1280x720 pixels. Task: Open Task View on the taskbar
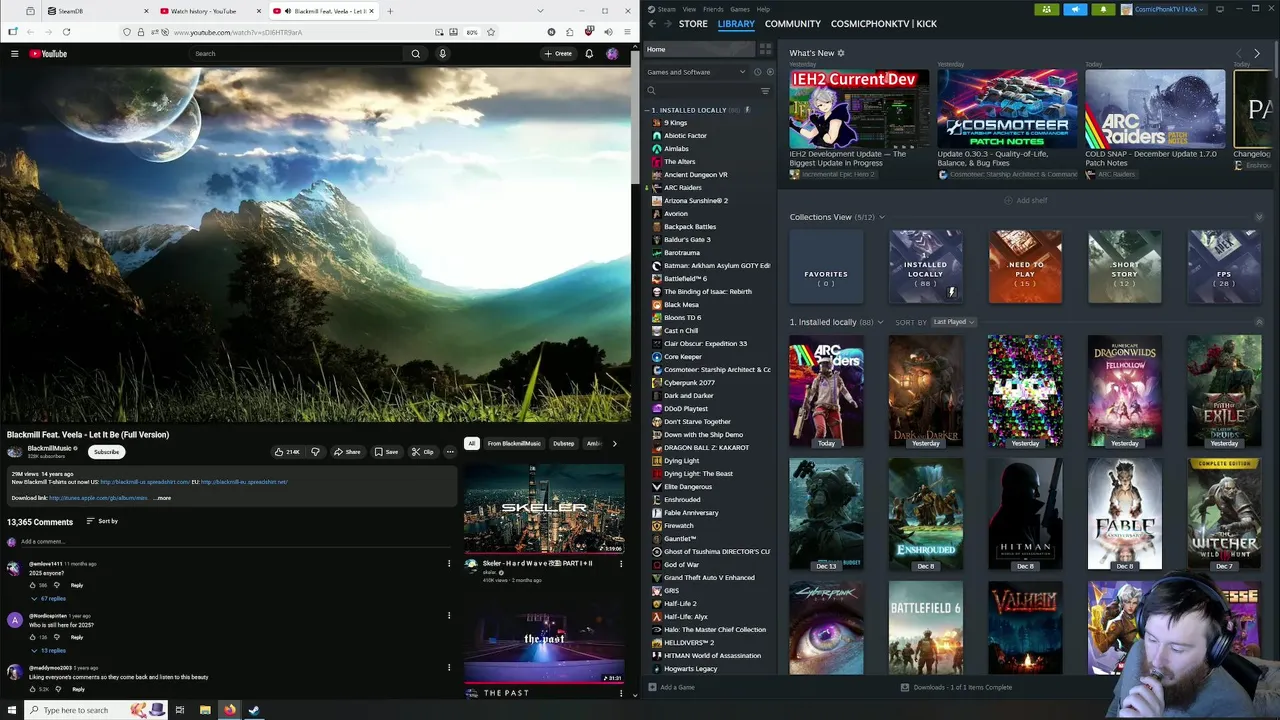click(180, 710)
